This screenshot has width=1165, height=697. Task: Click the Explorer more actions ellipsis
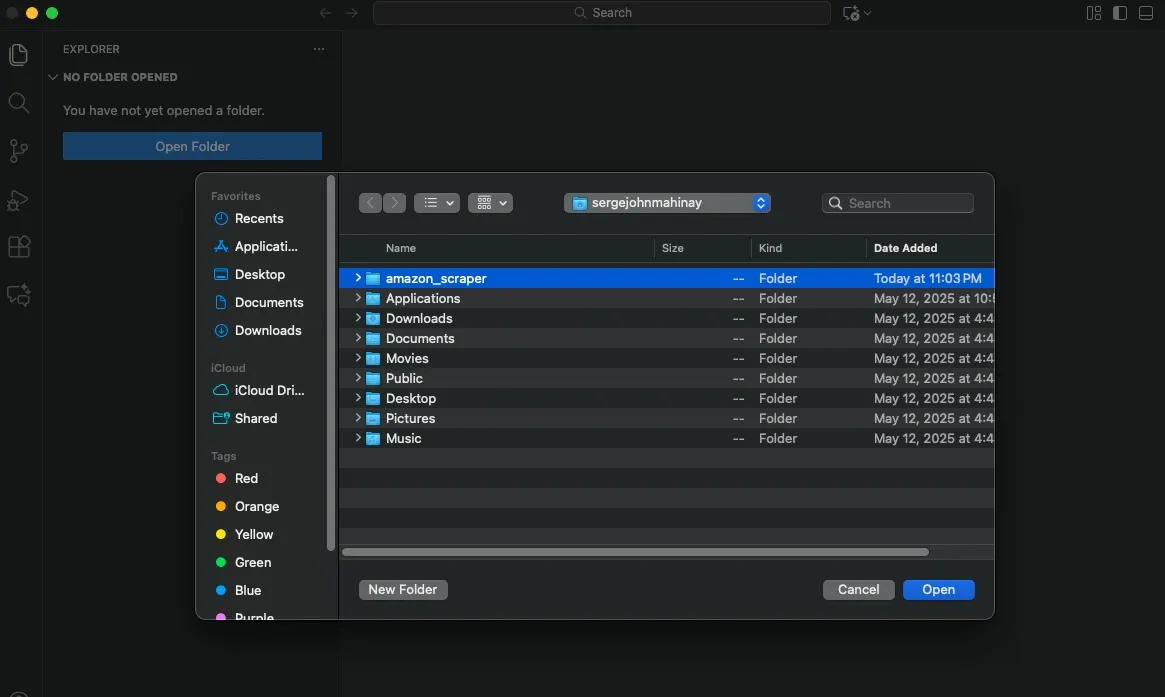[319, 49]
